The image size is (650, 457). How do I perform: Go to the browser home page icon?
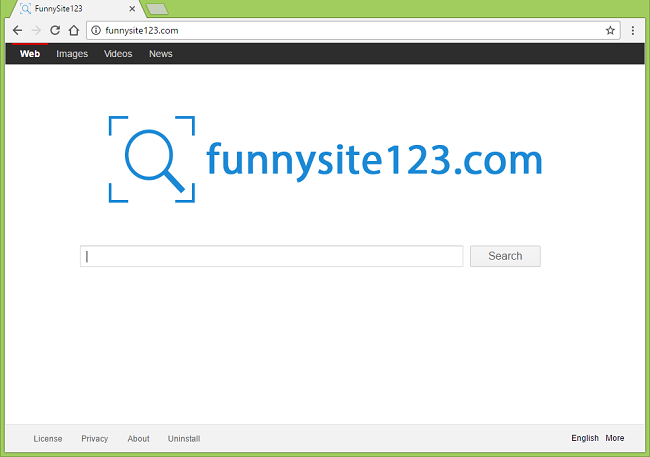click(73, 30)
